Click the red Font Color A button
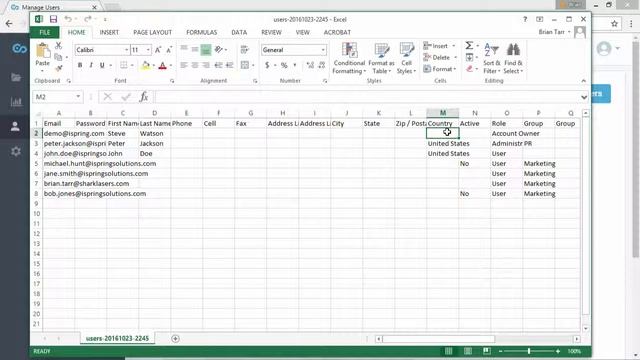The width and height of the screenshot is (640, 360). pyautogui.click(x=162, y=65)
